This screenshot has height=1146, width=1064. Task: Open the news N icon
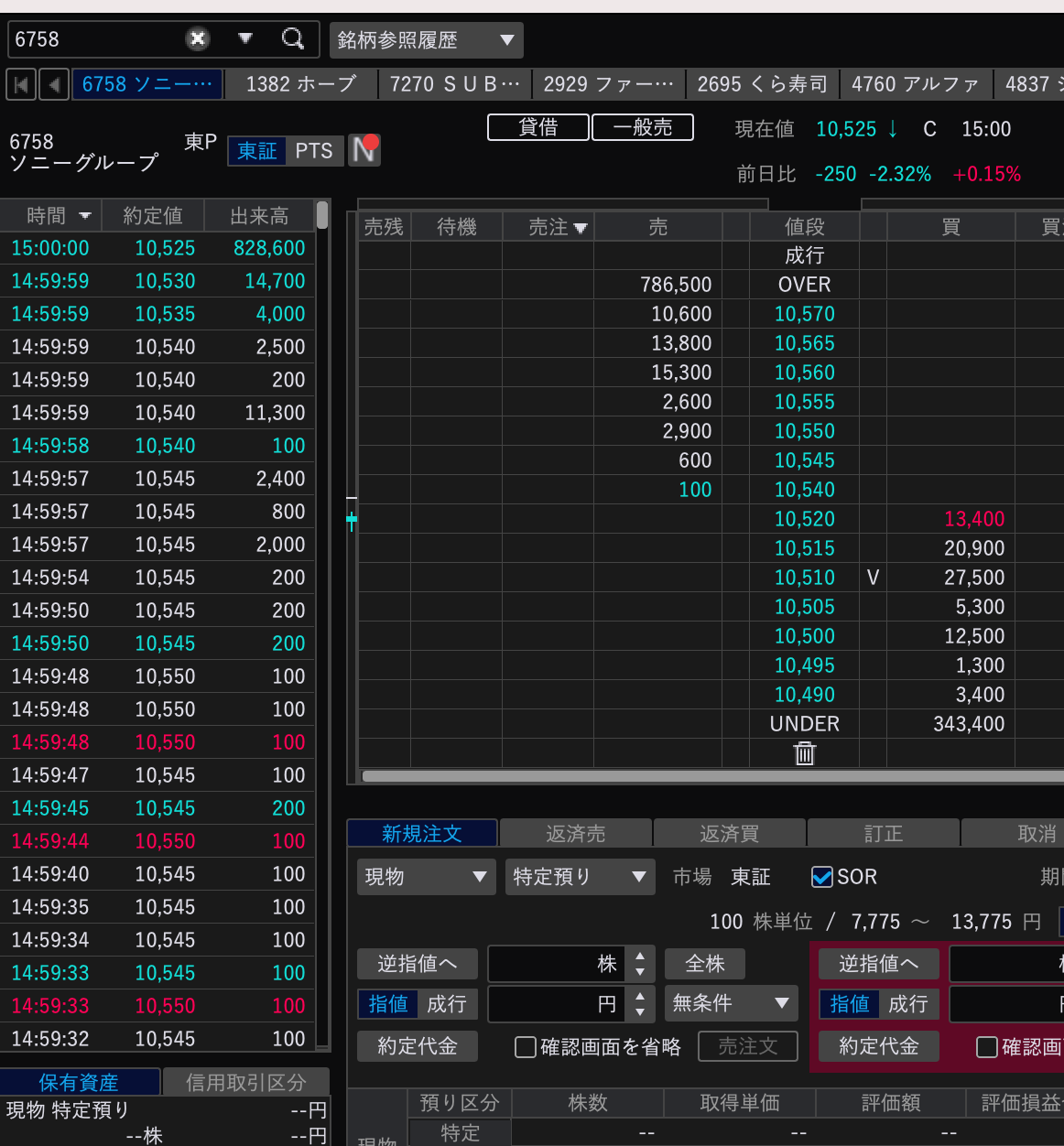click(364, 149)
